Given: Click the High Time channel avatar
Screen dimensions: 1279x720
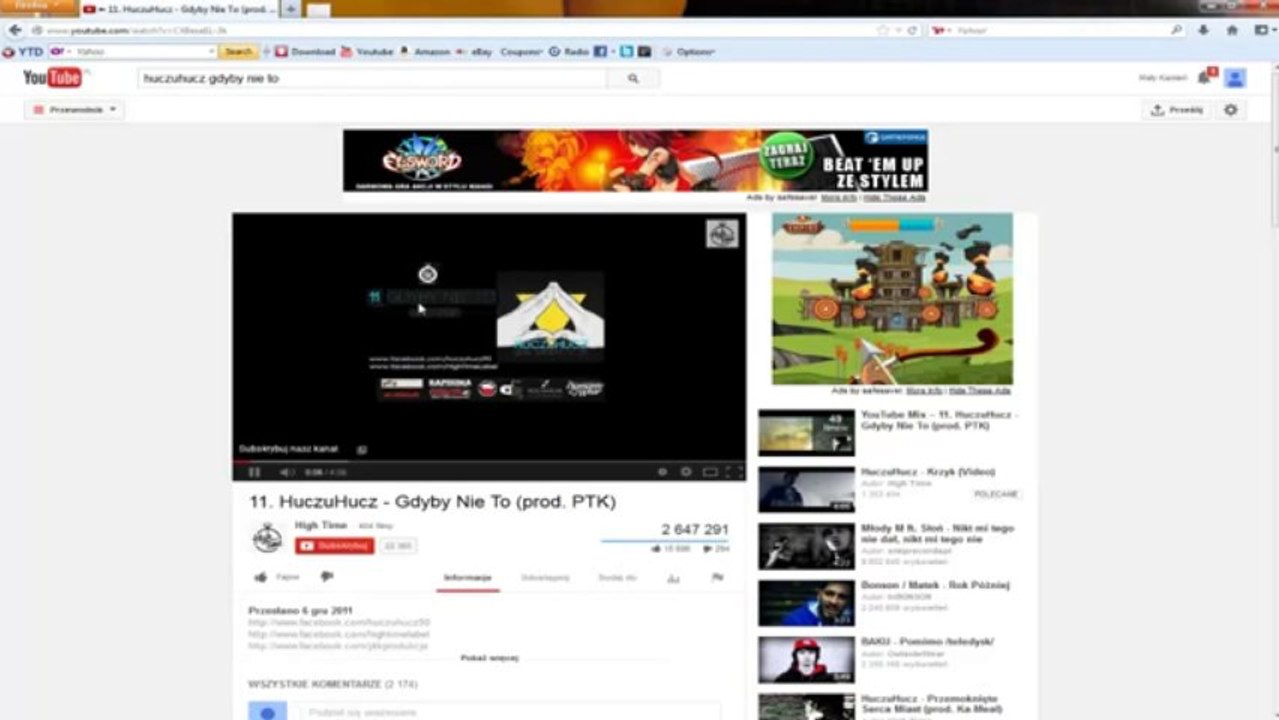Looking at the screenshot, I should [x=267, y=537].
